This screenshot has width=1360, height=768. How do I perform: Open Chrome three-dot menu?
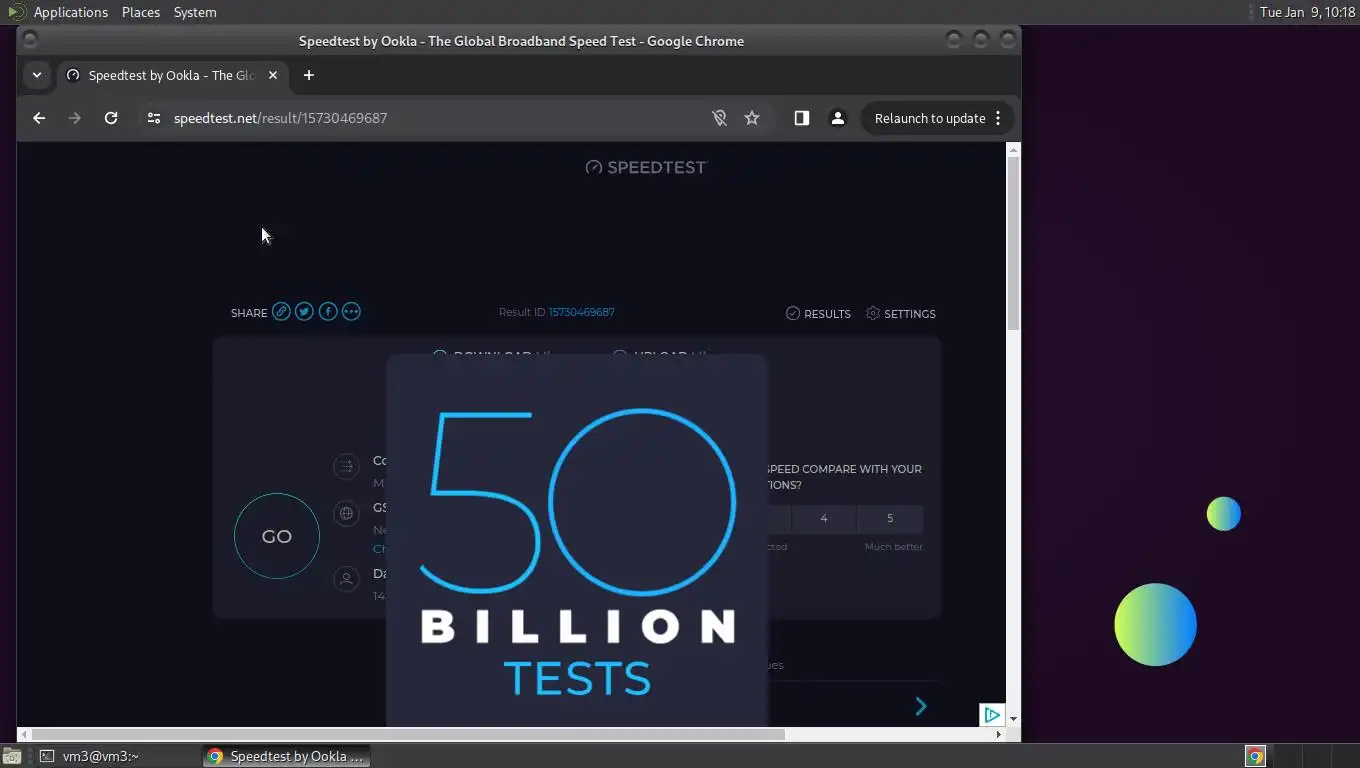point(998,118)
